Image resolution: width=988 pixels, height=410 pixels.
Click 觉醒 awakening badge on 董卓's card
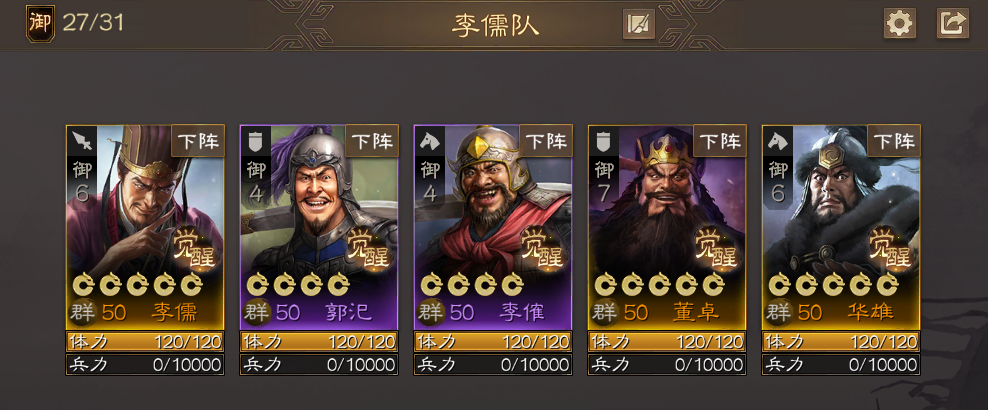[718, 248]
